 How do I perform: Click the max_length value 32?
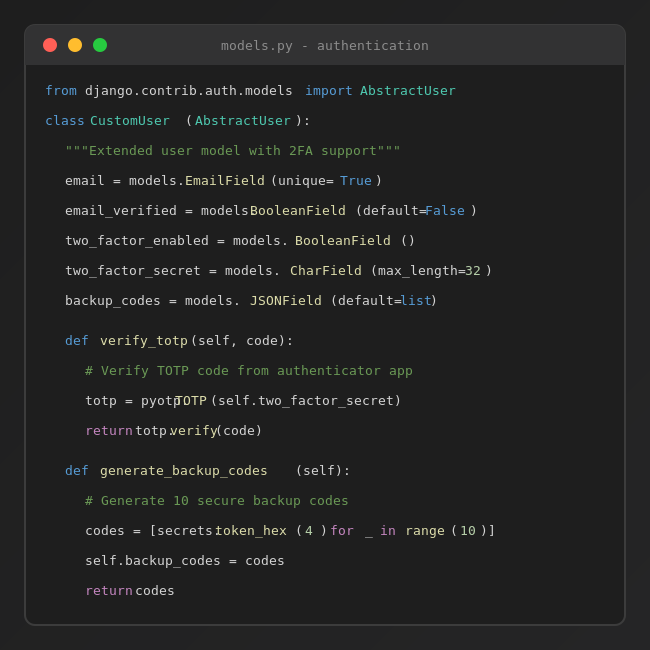click(473, 271)
